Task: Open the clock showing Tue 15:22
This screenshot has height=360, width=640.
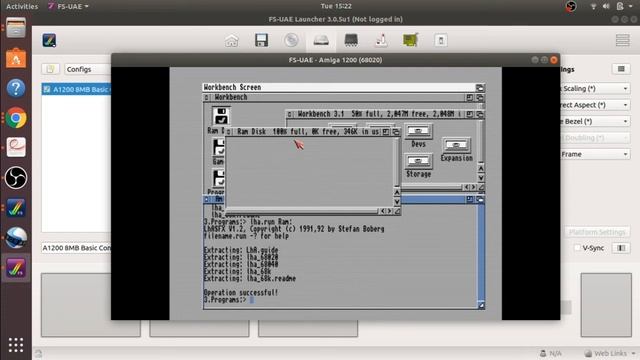Action: click(x=336, y=6)
